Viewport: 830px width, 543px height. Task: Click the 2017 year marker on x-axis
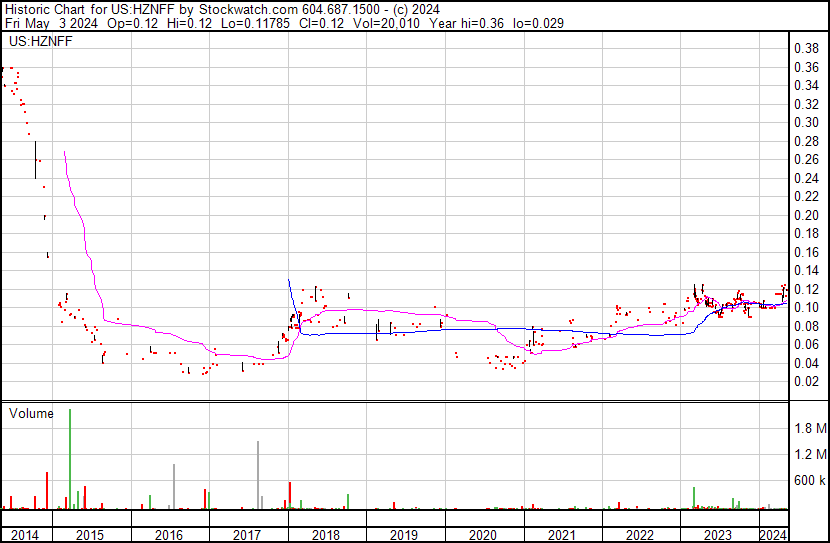click(248, 535)
